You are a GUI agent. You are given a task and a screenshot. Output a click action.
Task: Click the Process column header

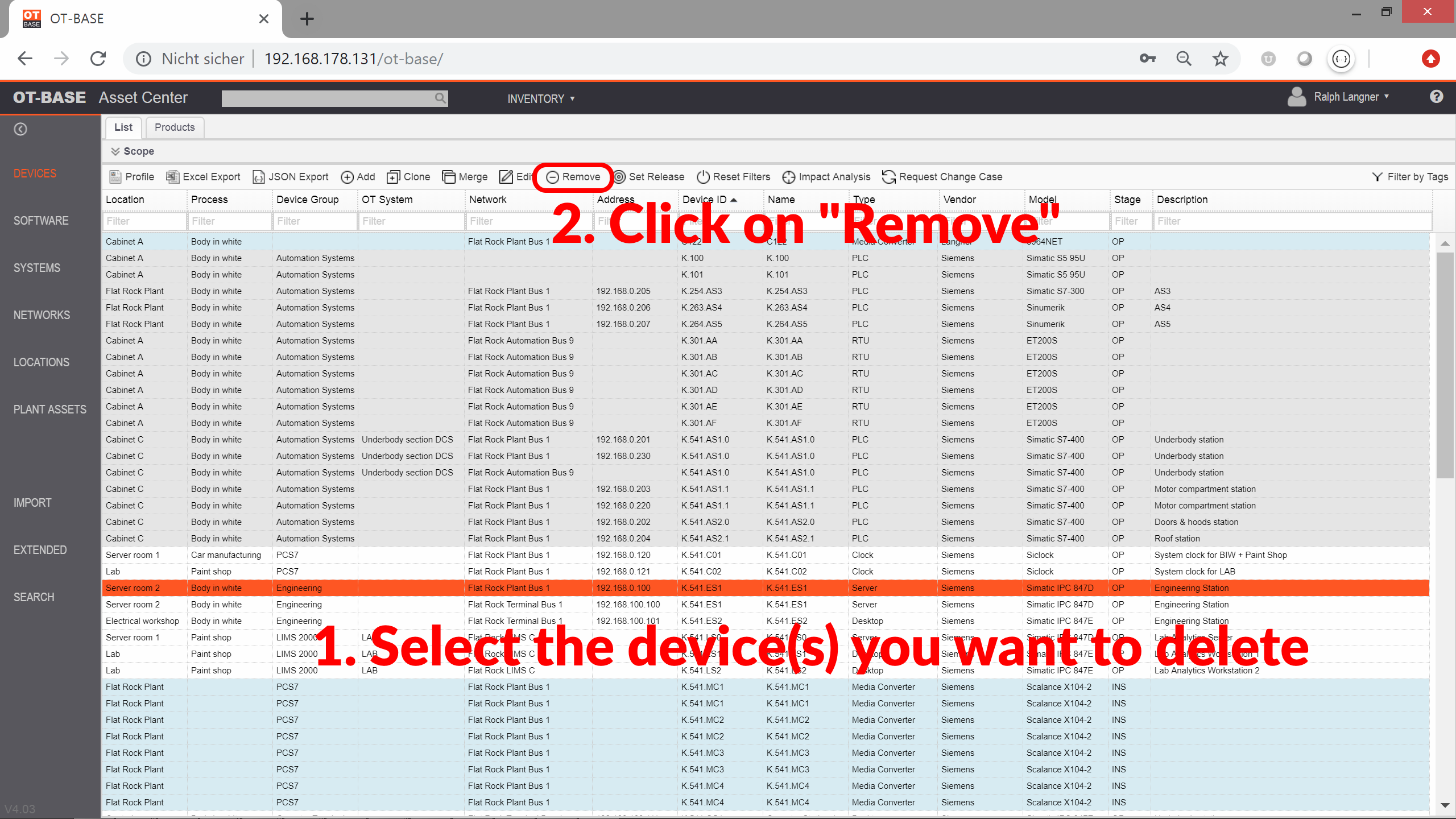click(x=230, y=200)
